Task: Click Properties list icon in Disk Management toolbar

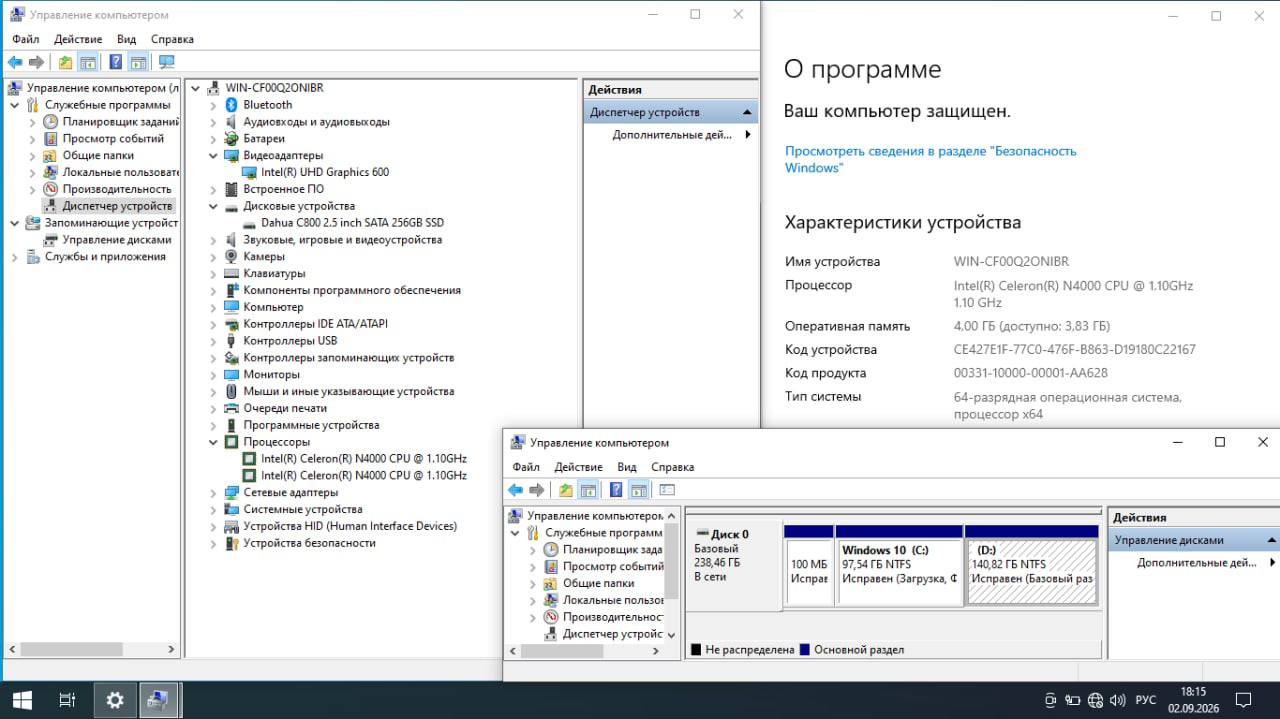Action: click(667, 490)
